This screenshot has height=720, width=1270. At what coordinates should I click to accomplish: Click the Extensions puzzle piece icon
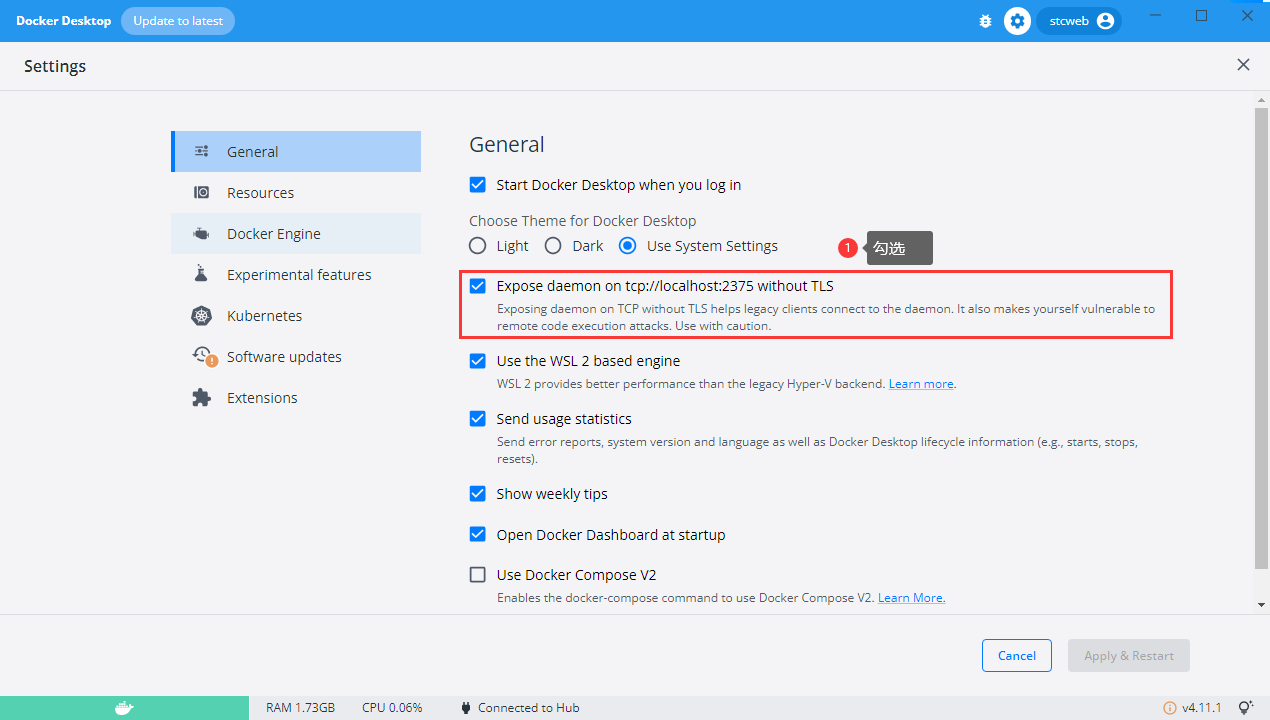click(201, 398)
